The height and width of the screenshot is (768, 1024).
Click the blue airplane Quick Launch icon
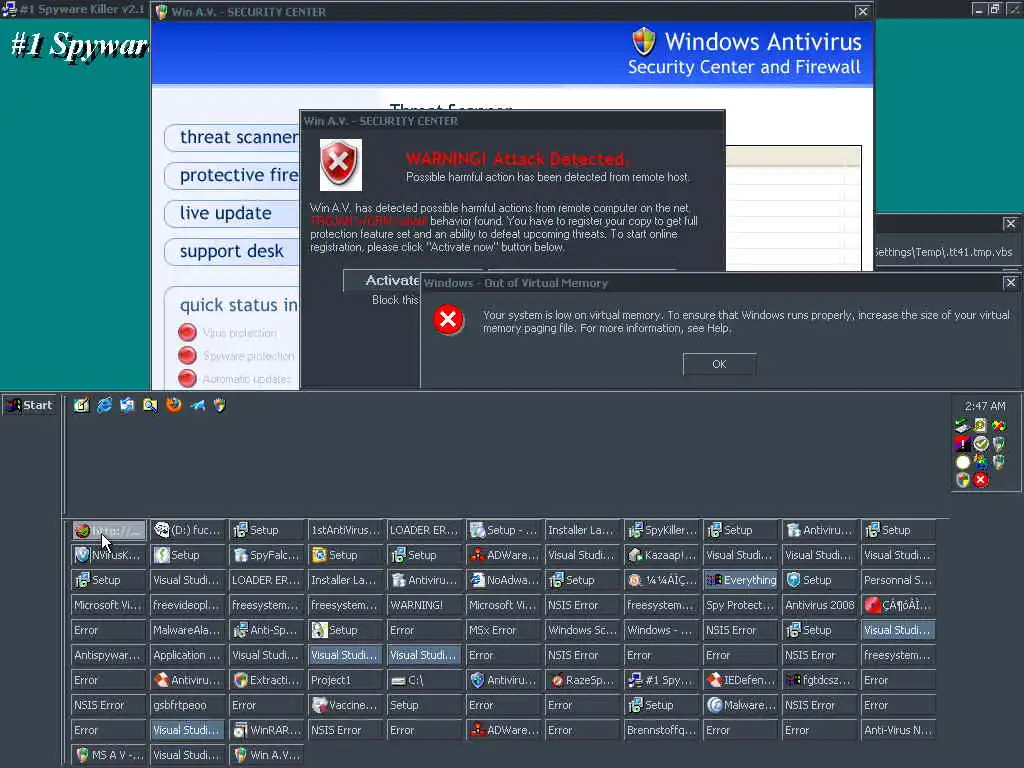click(x=197, y=406)
